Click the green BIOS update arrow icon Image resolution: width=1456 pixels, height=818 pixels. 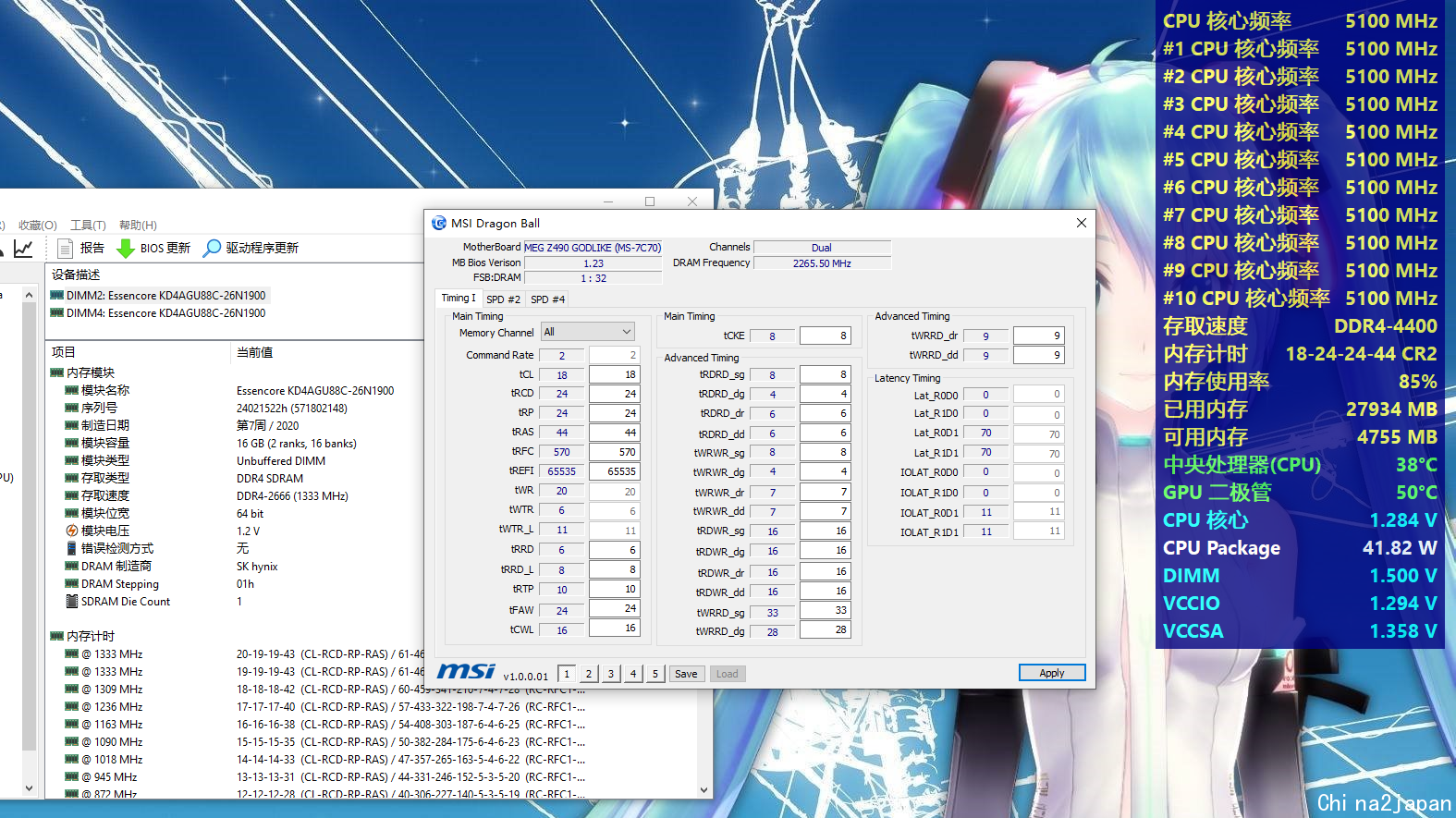pyautogui.click(x=126, y=248)
